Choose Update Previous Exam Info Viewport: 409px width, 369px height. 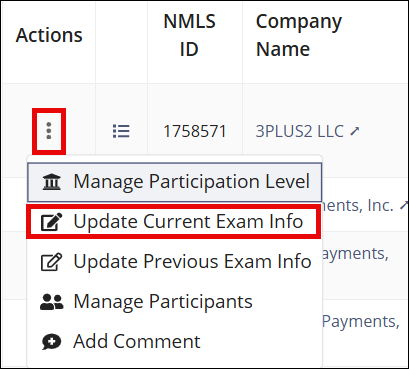[174, 262]
